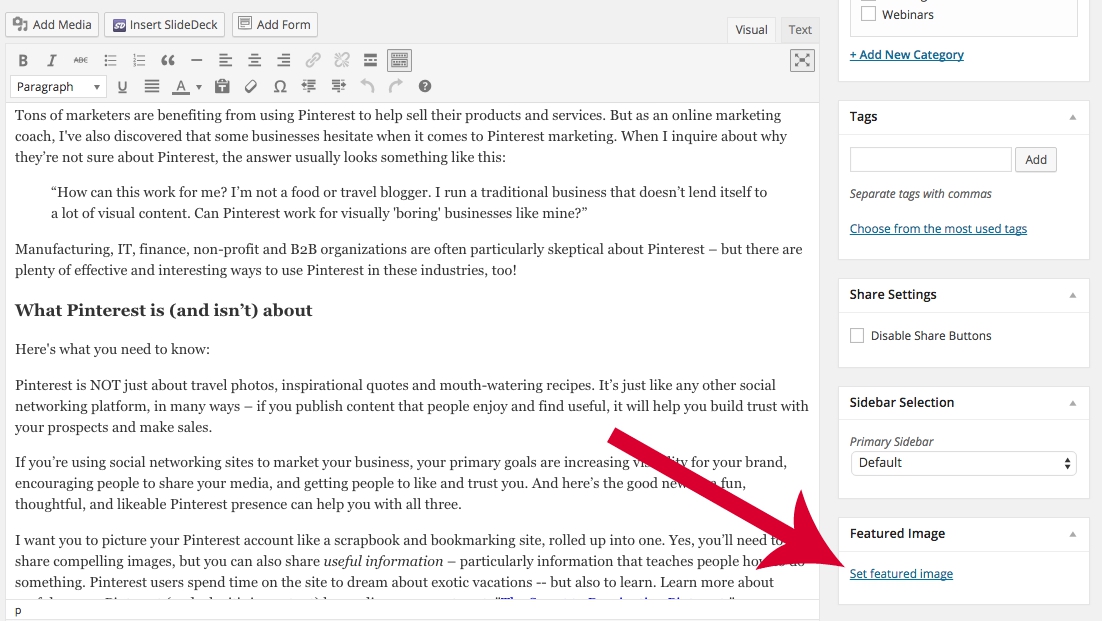Open Add New Category link
This screenshot has height=621, width=1102.
(907, 55)
